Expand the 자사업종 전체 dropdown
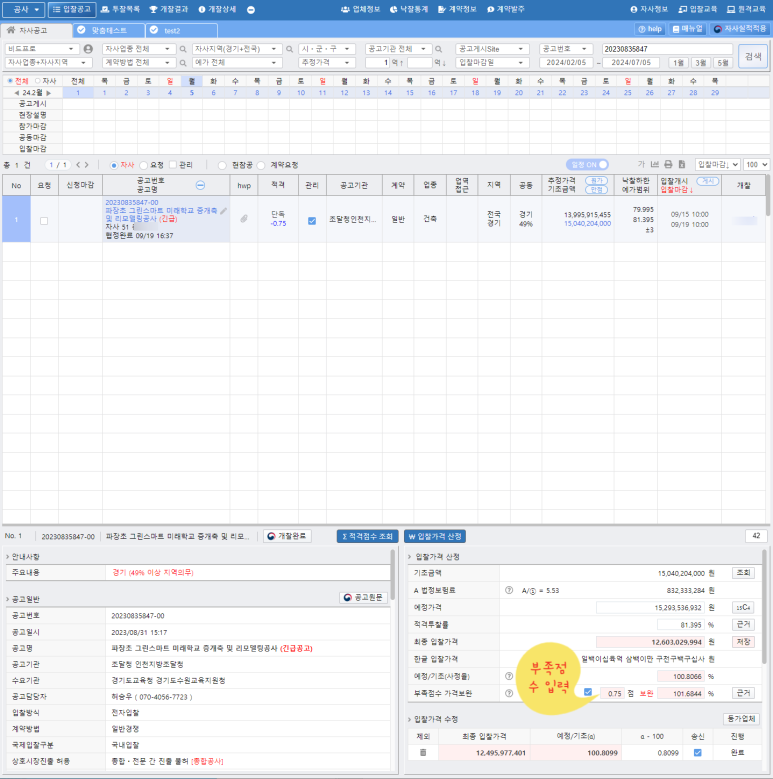Viewport: 773px width, 779px height. (138, 49)
